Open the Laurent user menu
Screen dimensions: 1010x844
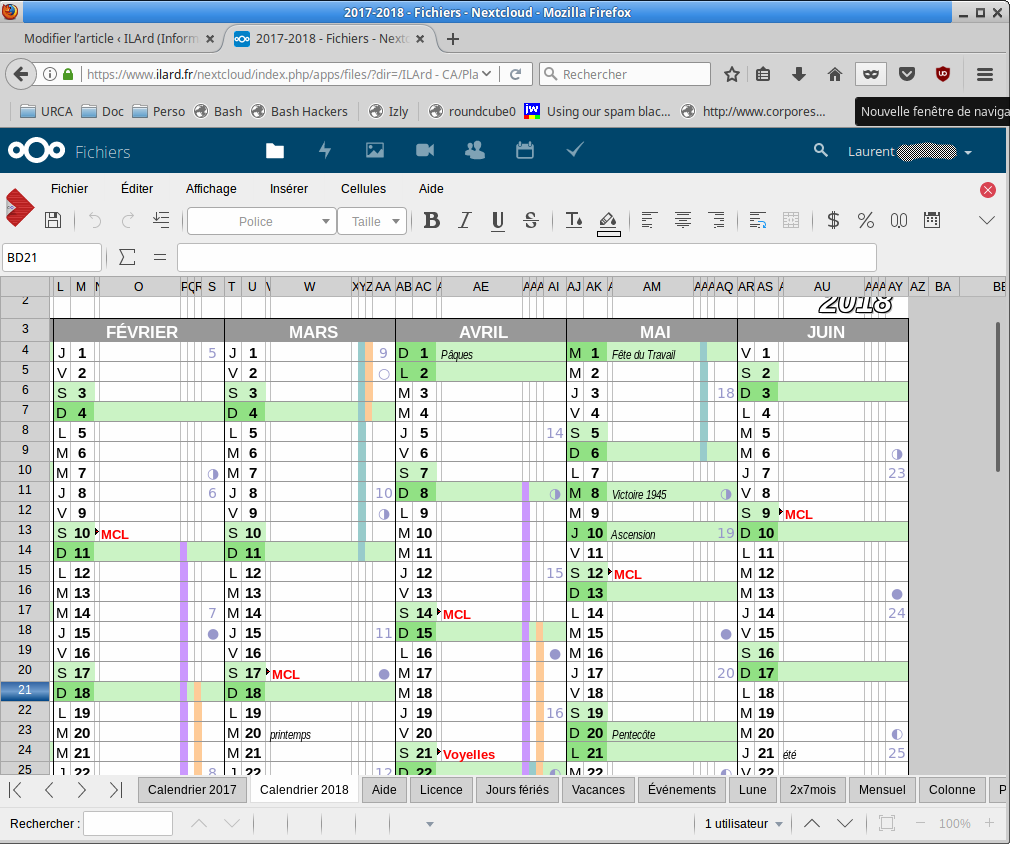[910, 151]
